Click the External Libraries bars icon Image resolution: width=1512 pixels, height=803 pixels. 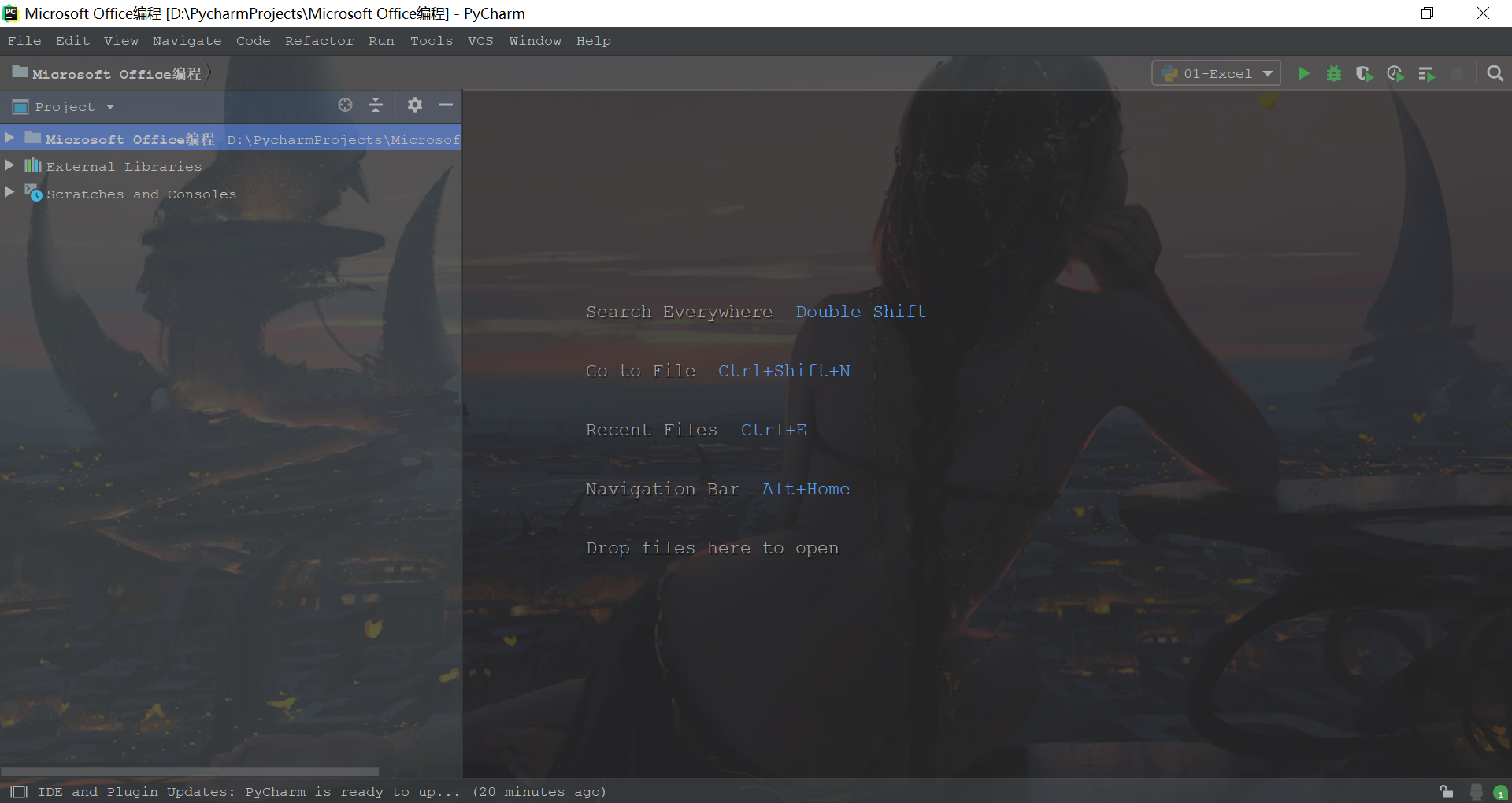32,165
